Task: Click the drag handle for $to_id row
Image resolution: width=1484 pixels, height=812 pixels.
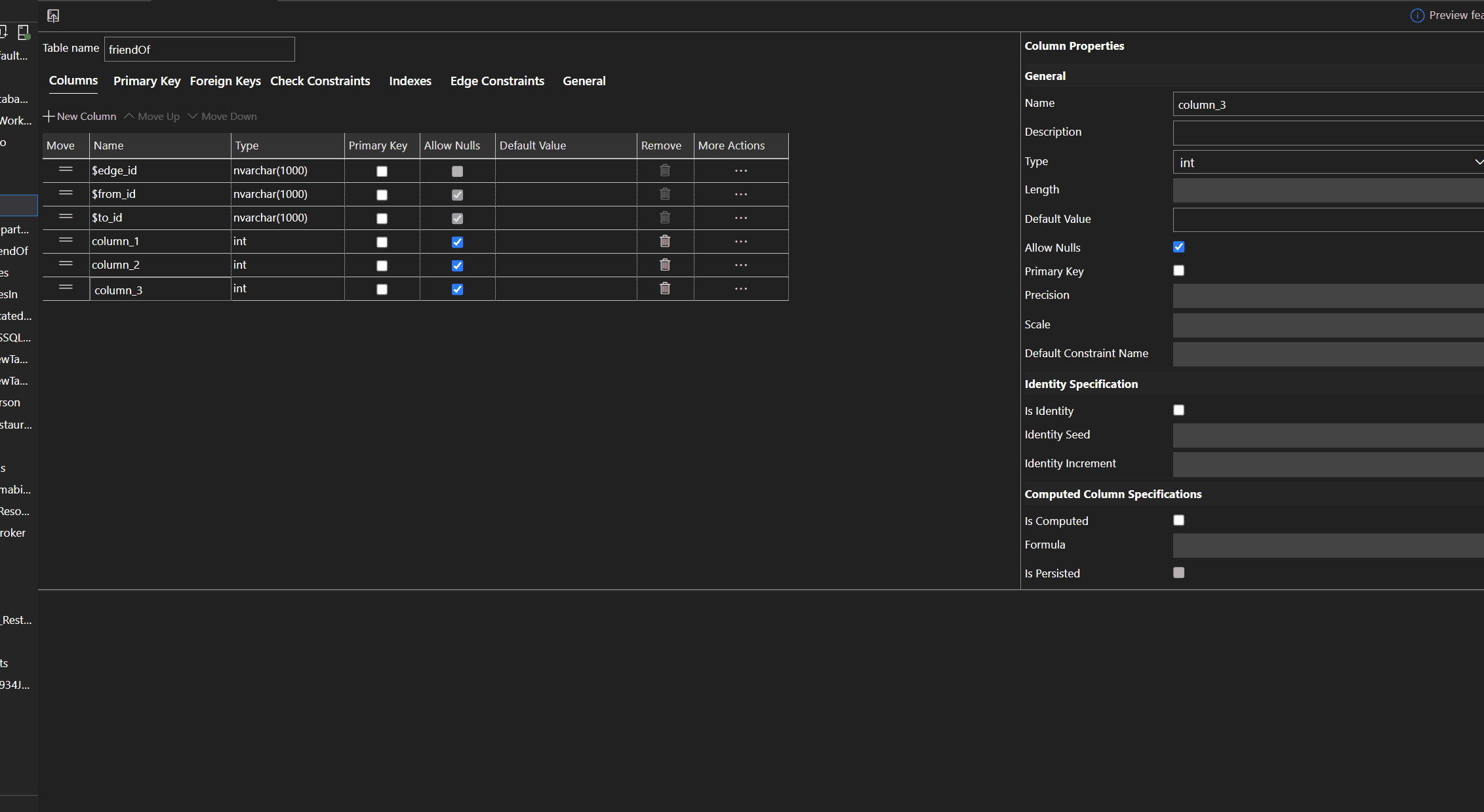Action: pos(66,216)
